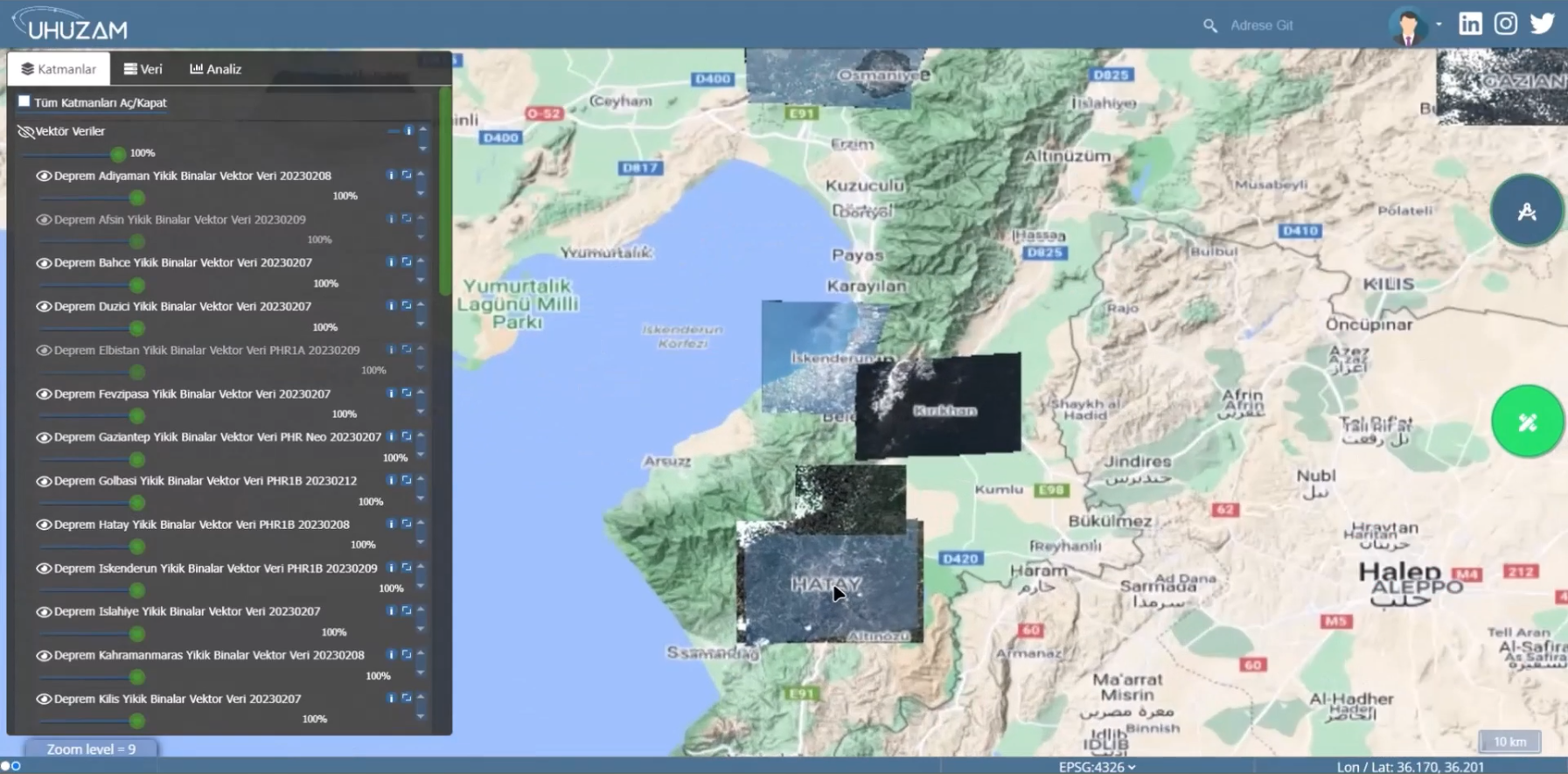Viewport: 1568px width, 774px height.
Task: Show the Vektör Veriler group
Action: pyautogui.click(x=25, y=131)
